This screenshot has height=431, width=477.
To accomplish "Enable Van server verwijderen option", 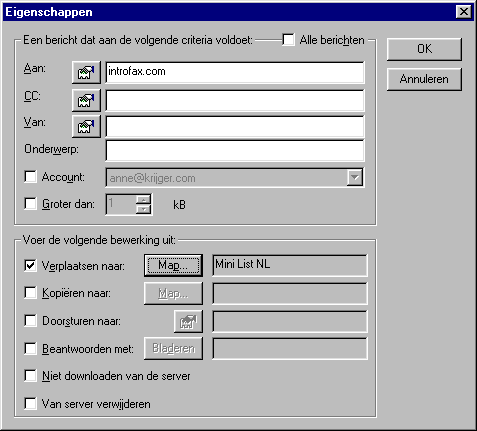I will [x=30, y=404].
